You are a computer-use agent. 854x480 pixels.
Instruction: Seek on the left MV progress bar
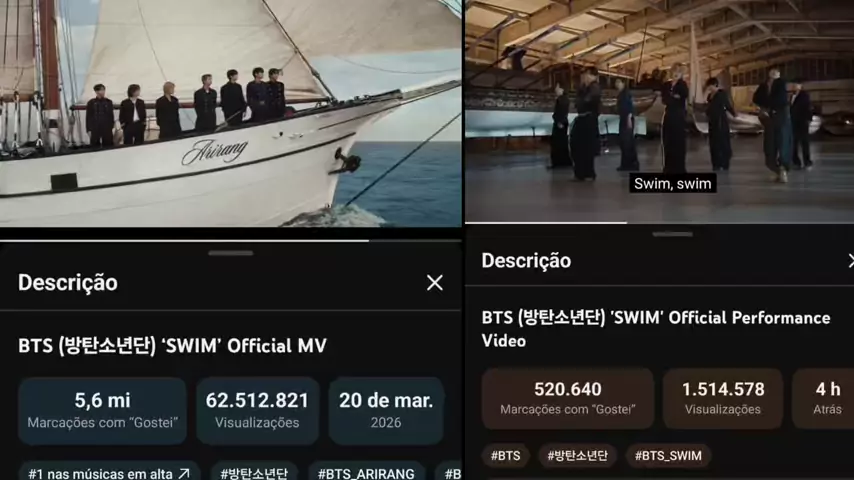(x=230, y=240)
